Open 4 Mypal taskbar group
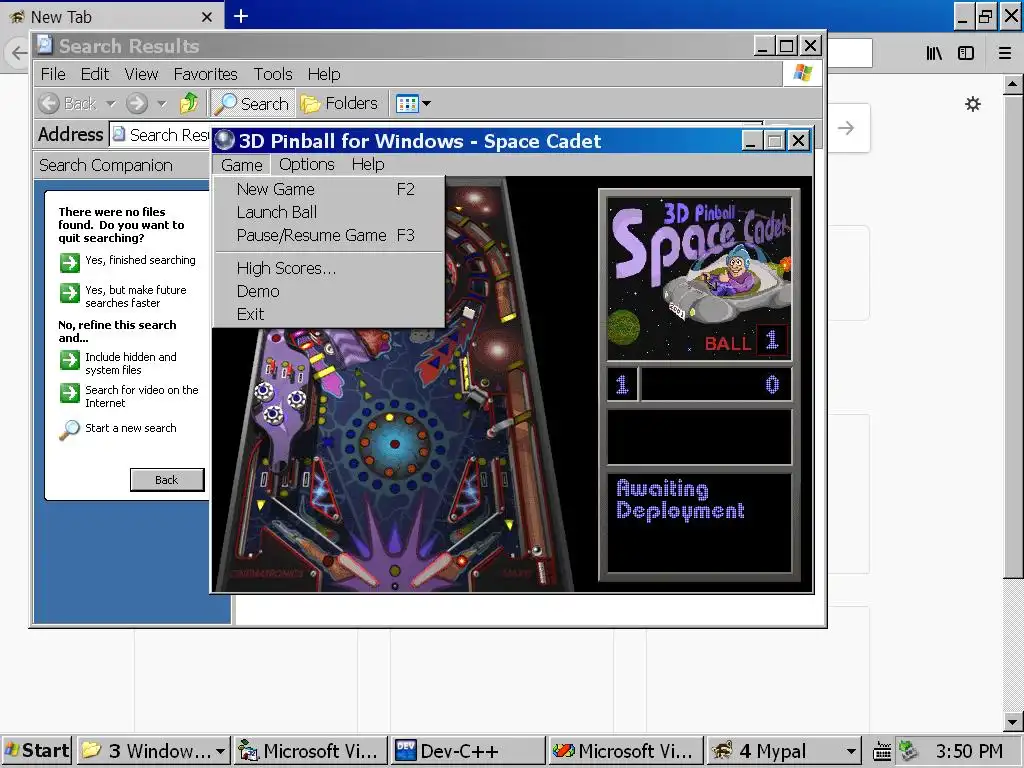 784,751
